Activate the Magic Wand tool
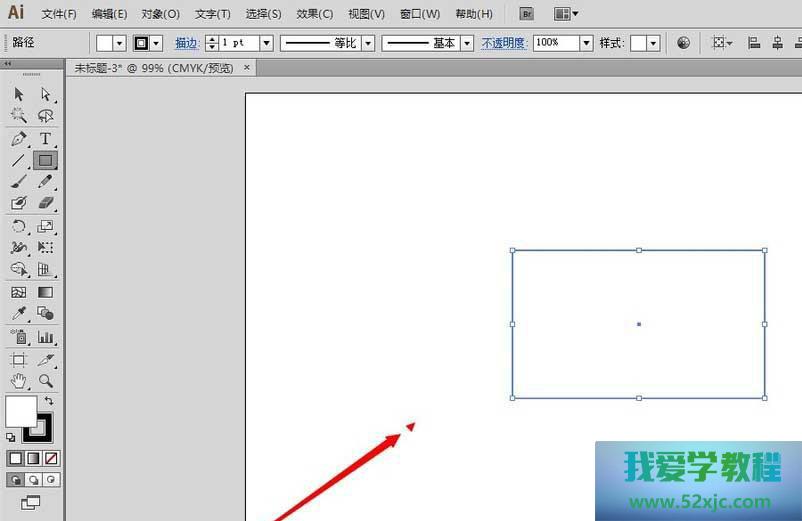The width and height of the screenshot is (802, 521). pos(19,116)
